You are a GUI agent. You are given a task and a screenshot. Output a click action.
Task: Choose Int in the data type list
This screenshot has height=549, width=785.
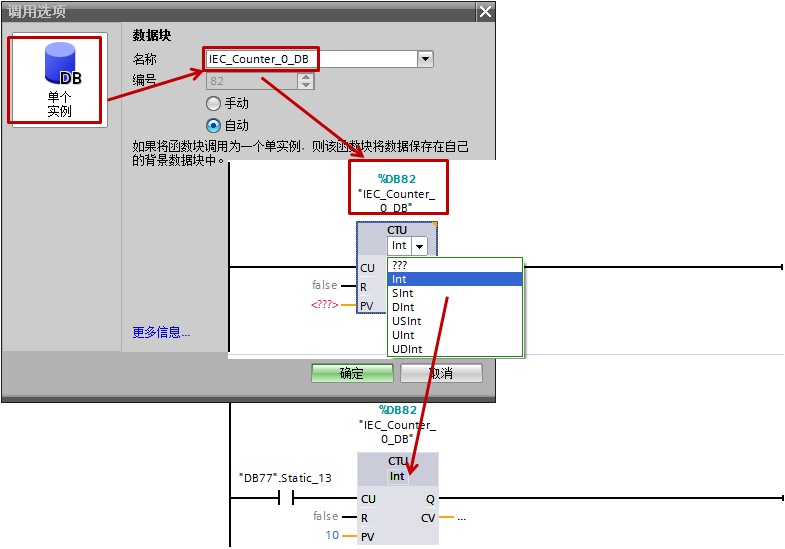[455, 279]
